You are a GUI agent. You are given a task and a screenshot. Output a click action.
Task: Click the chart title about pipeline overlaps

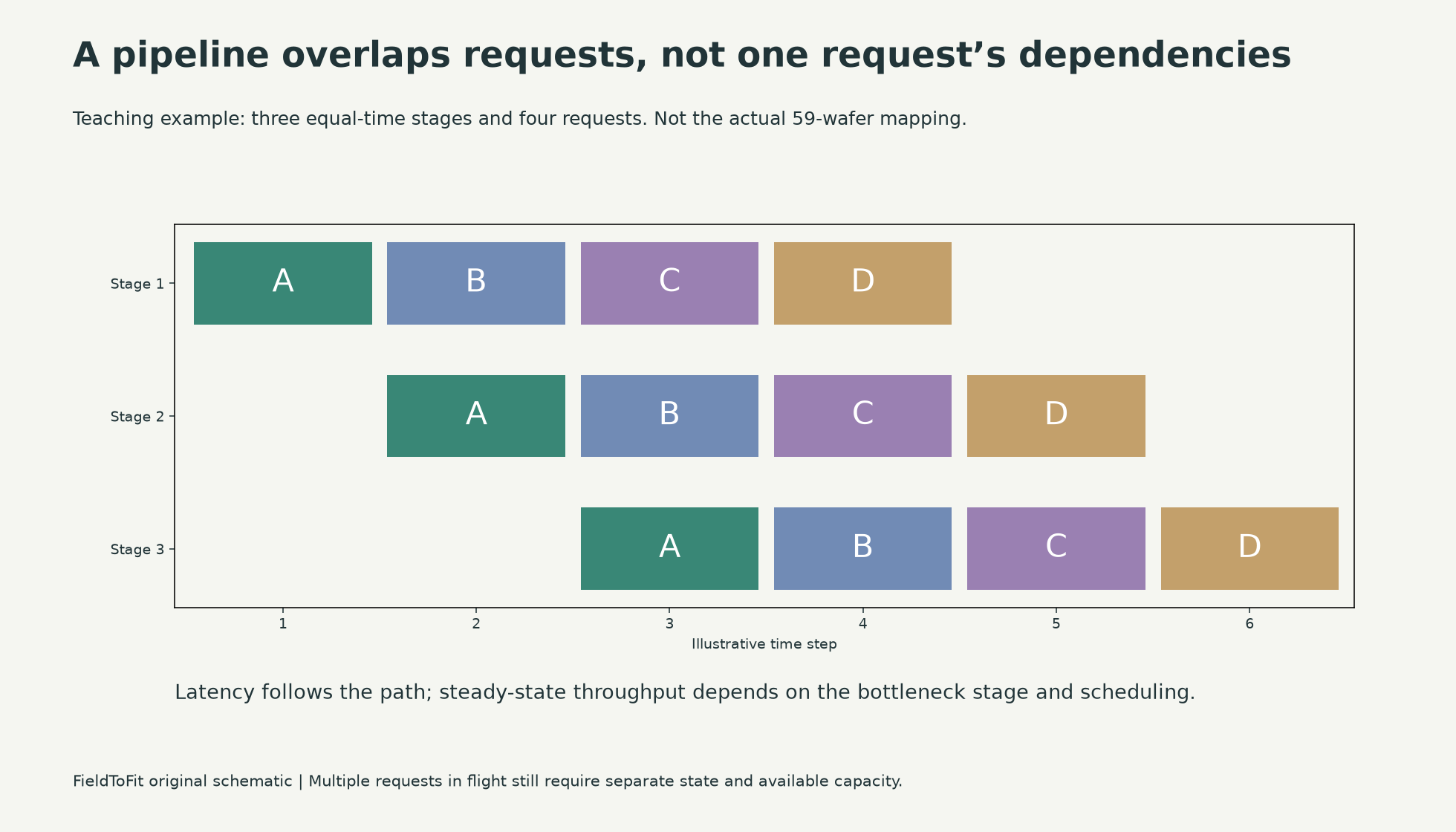[682, 56]
